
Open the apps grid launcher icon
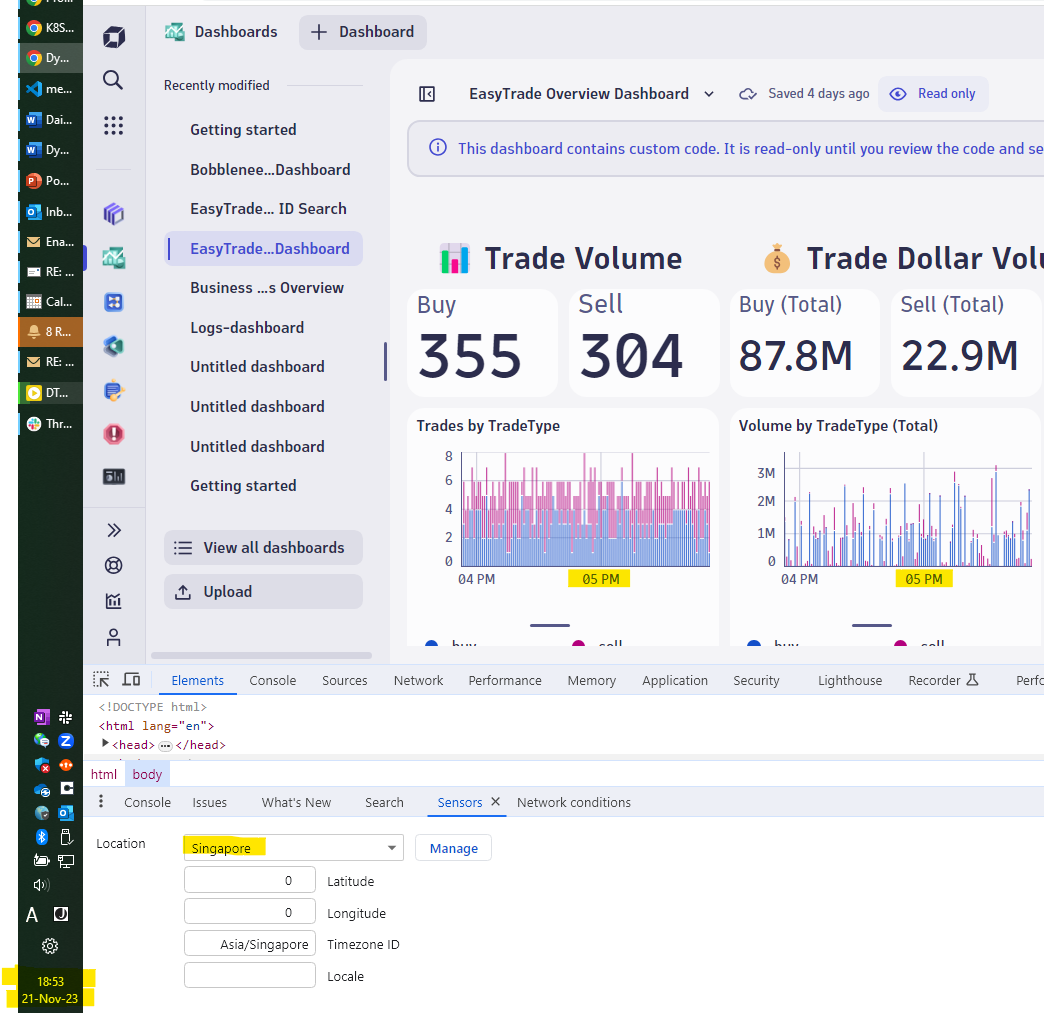(x=113, y=125)
